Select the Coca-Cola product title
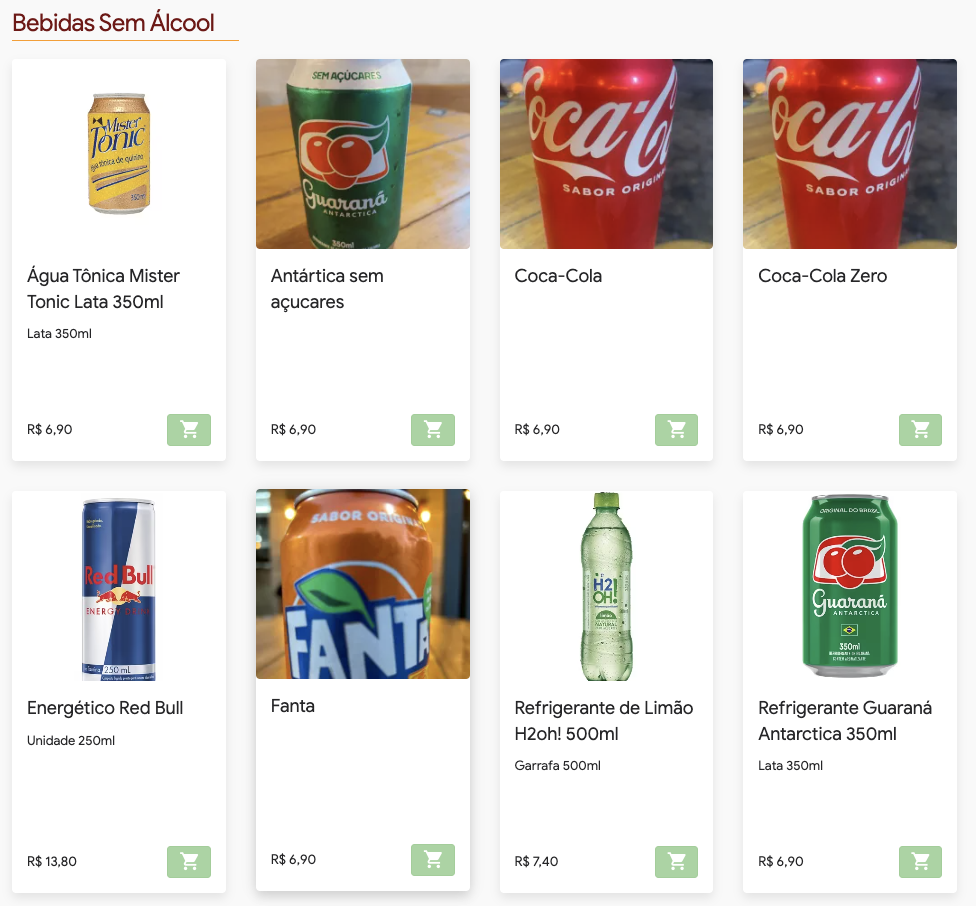The height and width of the screenshot is (906, 976). (558, 276)
